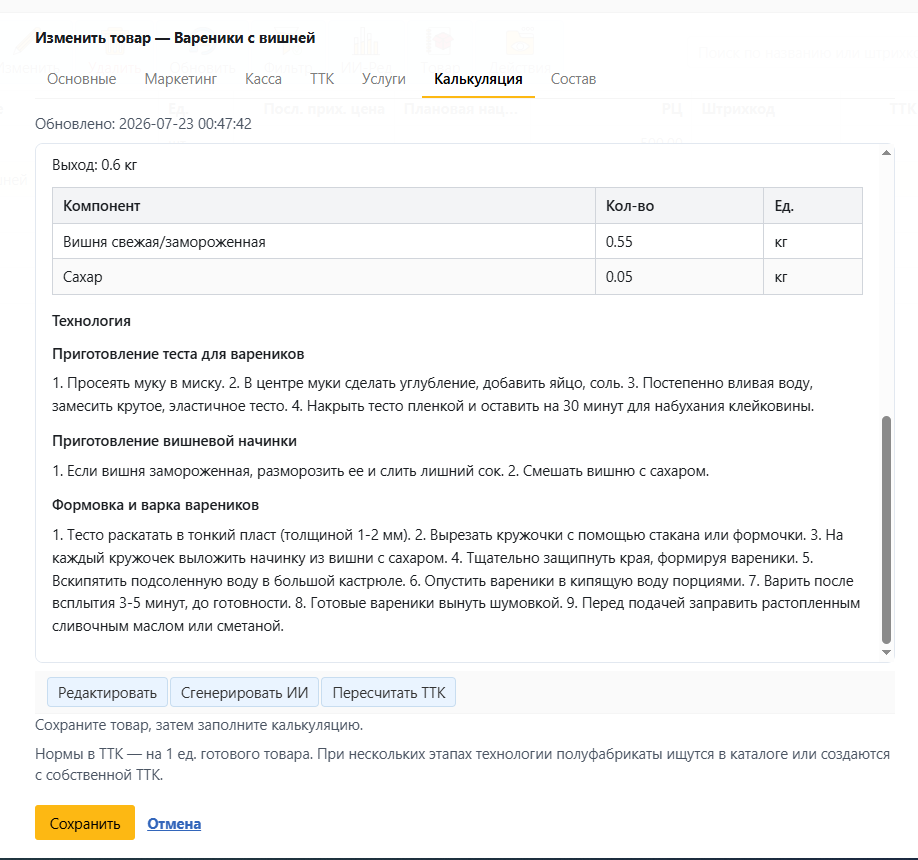Click the Ед. column header
Image resolution: width=918 pixels, height=860 pixels.
click(813, 205)
